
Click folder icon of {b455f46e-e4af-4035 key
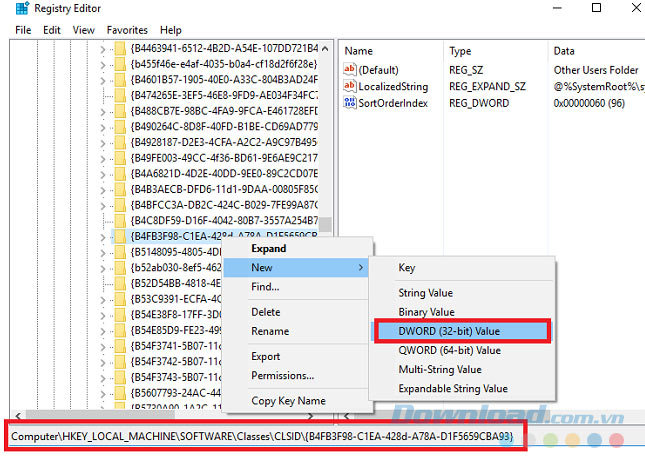[120, 65]
